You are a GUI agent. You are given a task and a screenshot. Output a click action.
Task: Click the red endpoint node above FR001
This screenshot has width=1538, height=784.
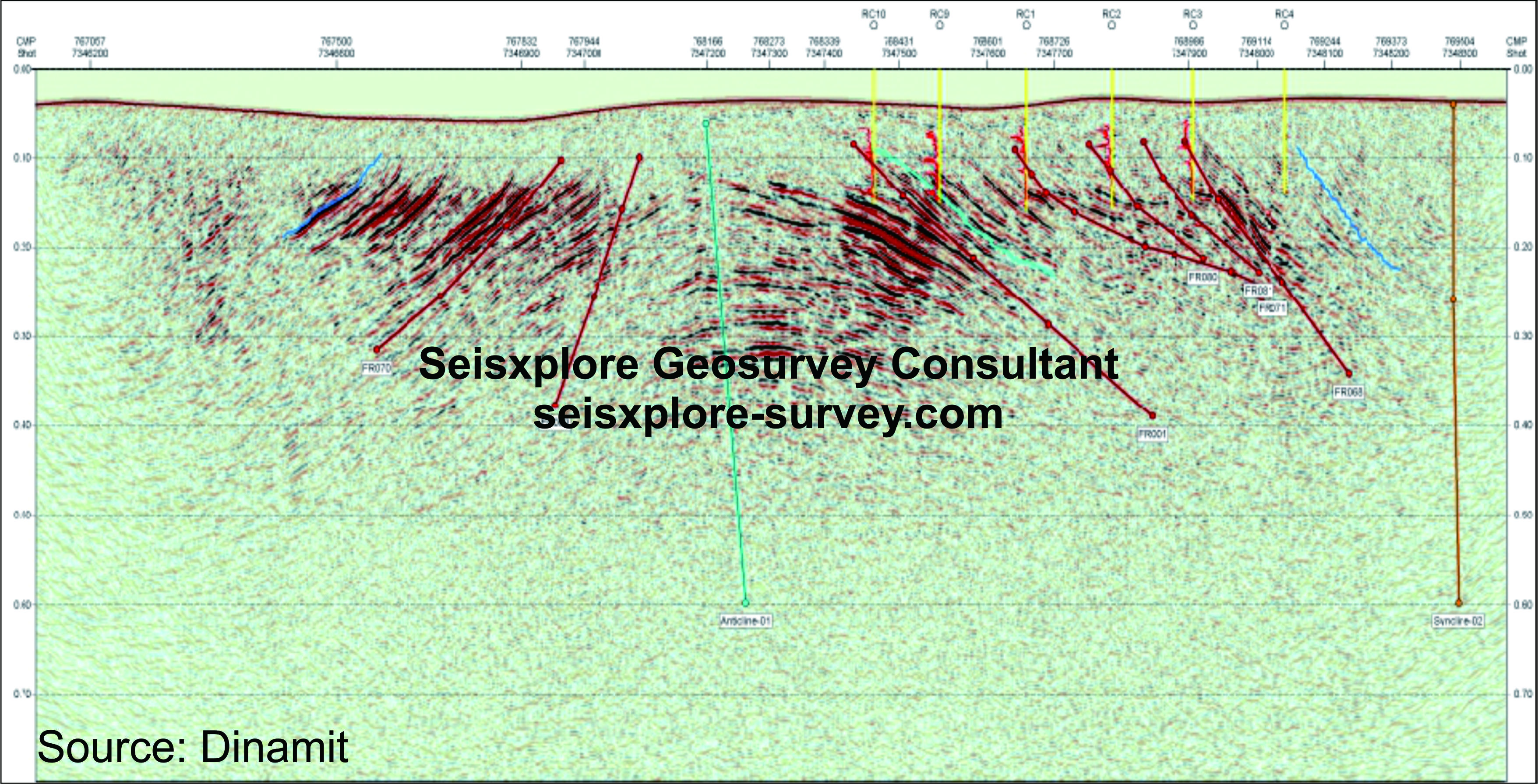(x=1152, y=416)
